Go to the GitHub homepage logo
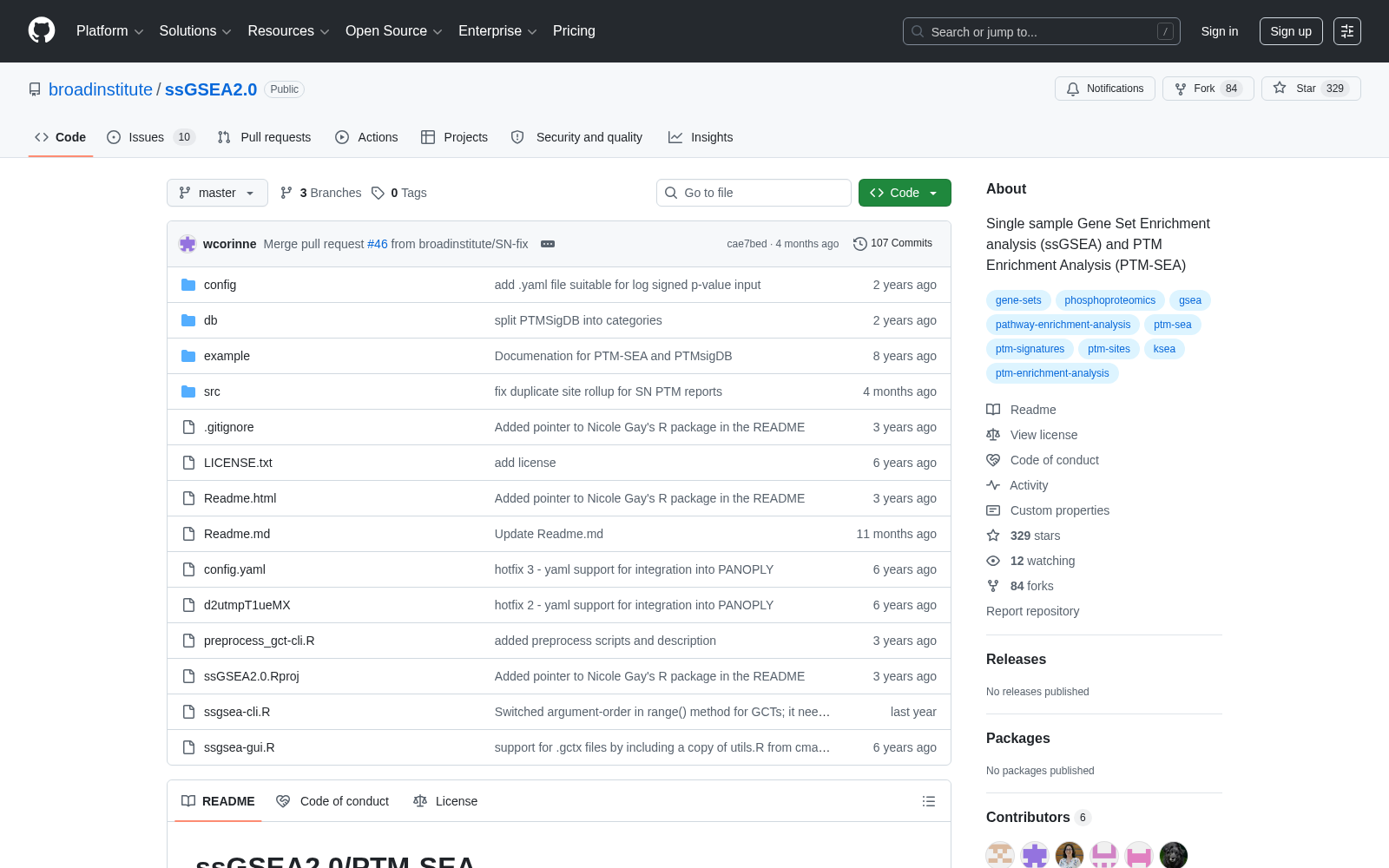The height and width of the screenshot is (868, 1389). [x=42, y=31]
